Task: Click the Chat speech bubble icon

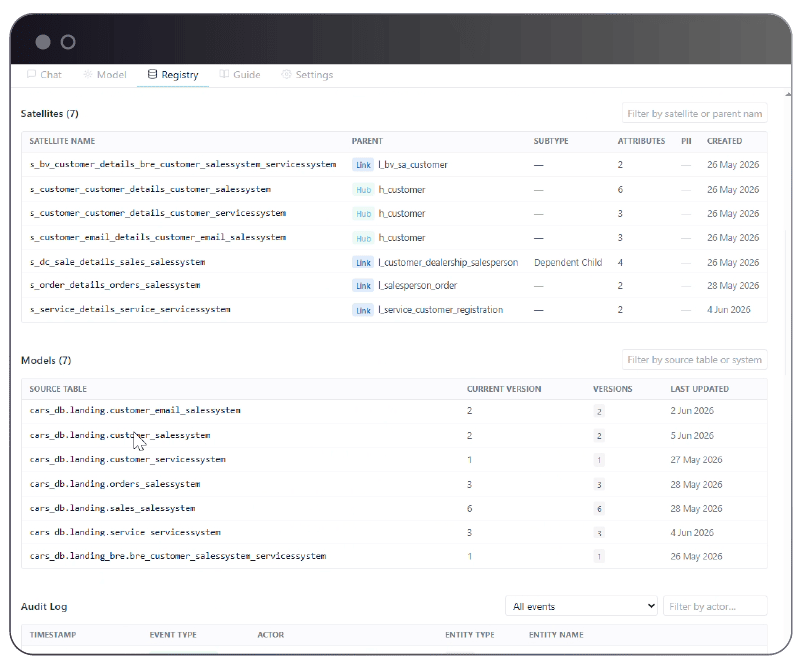Action: pos(31,74)
